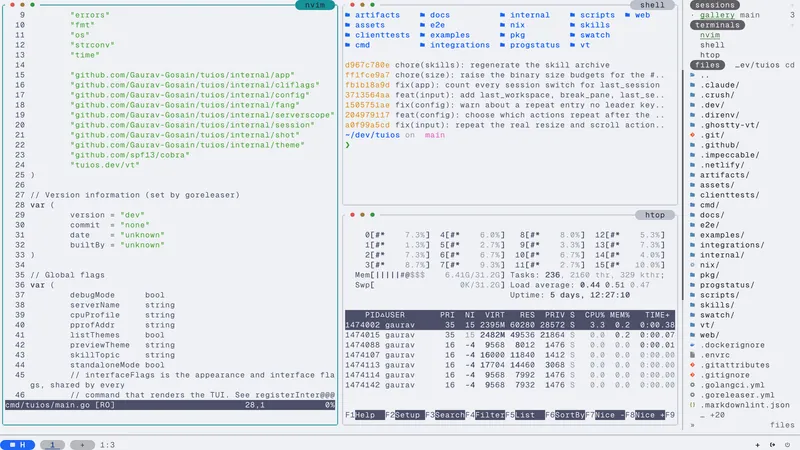Click the icon beside .gitattributes file

[692, 365]
